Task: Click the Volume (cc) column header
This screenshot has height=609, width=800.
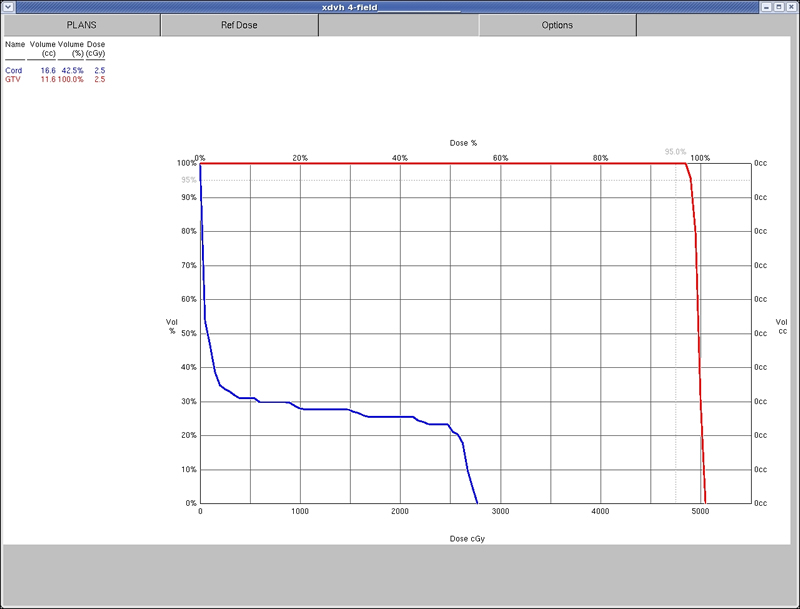Action: [43, 49]
